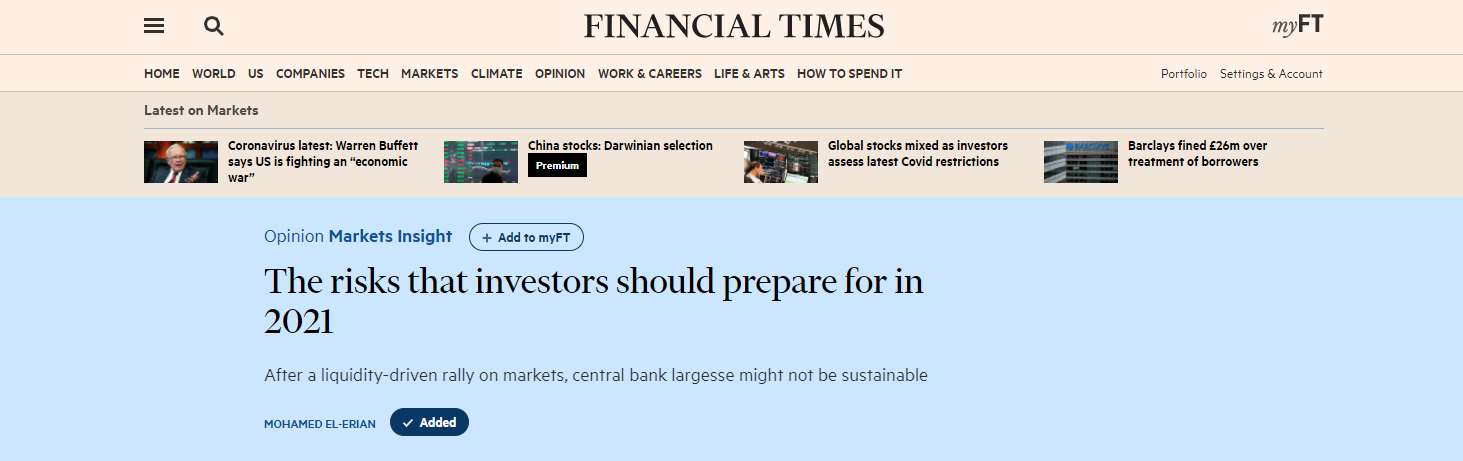This screenshot has height=461, width=1463.
Task: Open the Warren Buffett story thumbnail
Action: [x=181, y=162]
